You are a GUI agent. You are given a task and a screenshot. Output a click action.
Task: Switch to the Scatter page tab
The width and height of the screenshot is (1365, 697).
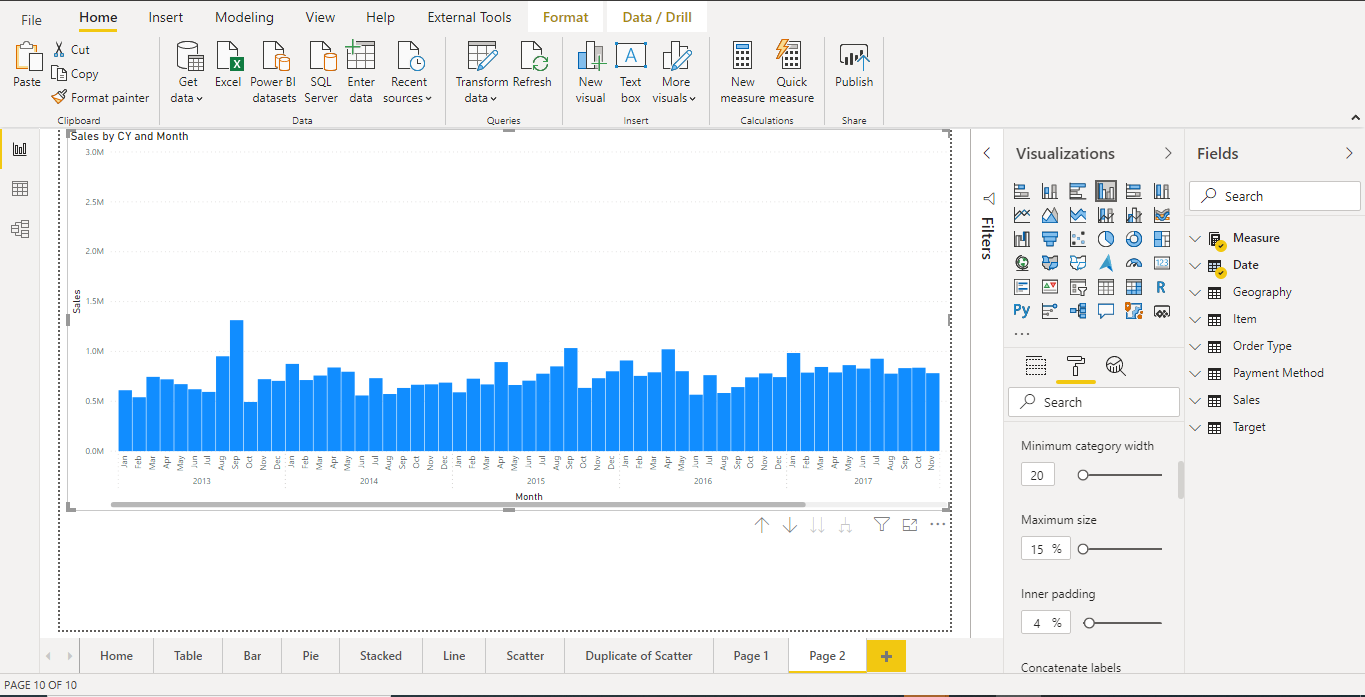pos(525,656)
